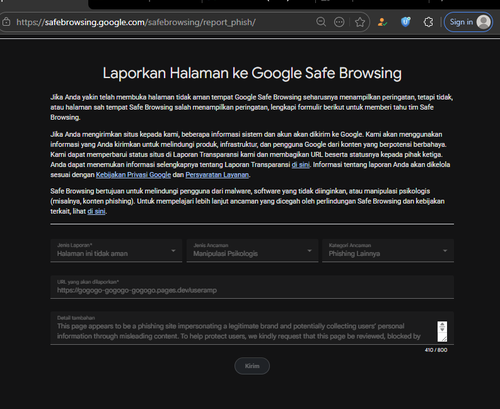The height and width of the screenshot is (409, 500).
Task: Click the page heading 'Laporkan Halaman ke Google Safe Browsing'
Action: pyautogui.click(x=252, y=73)
